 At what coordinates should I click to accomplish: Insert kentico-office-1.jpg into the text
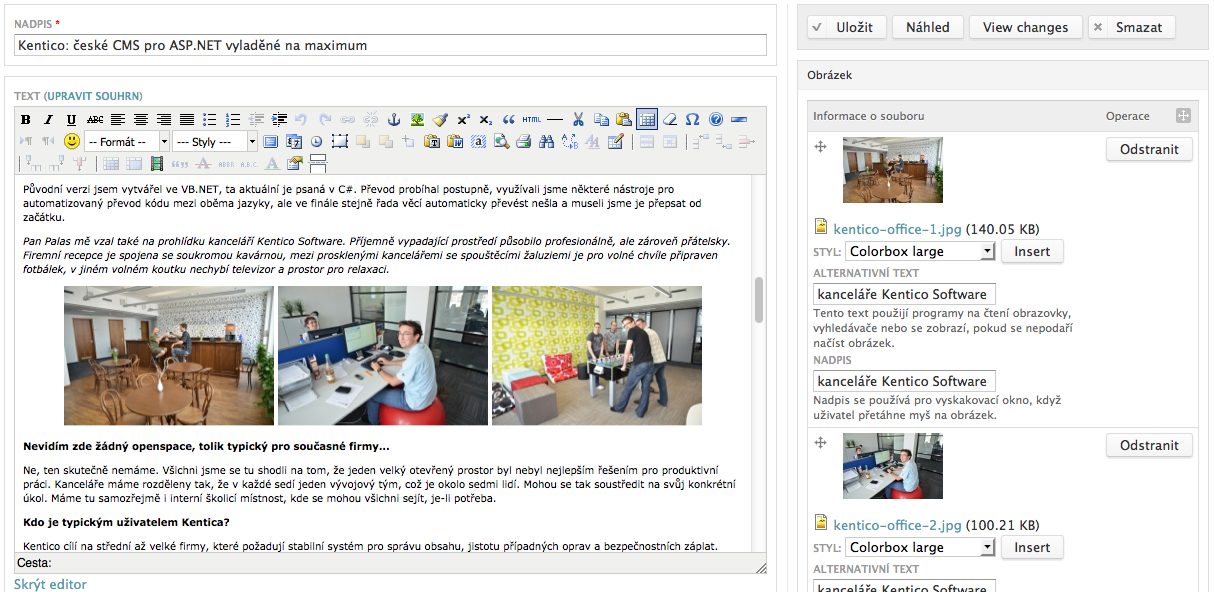1032,251
